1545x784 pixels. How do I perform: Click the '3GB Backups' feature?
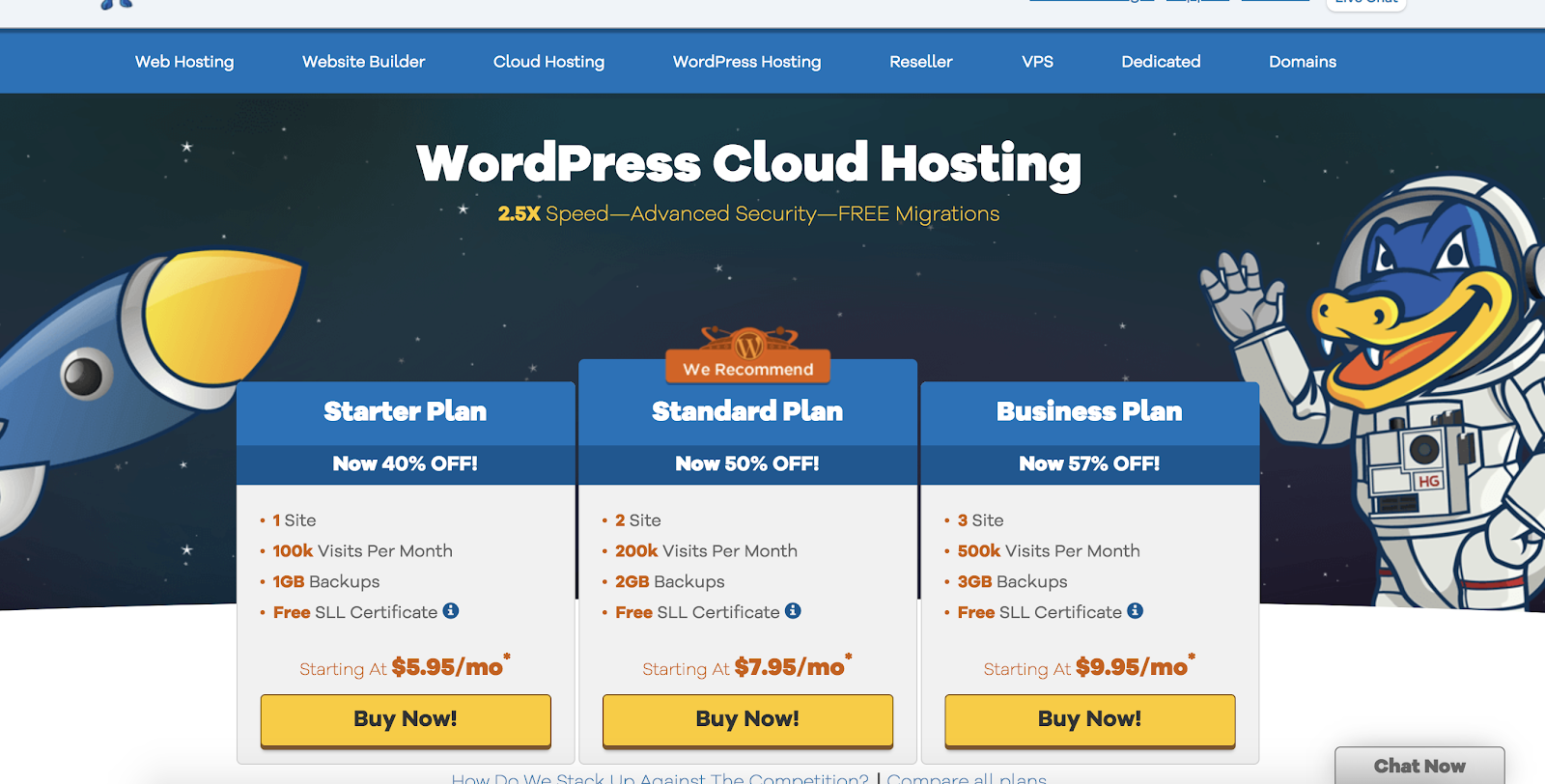tap(1012, 582)
